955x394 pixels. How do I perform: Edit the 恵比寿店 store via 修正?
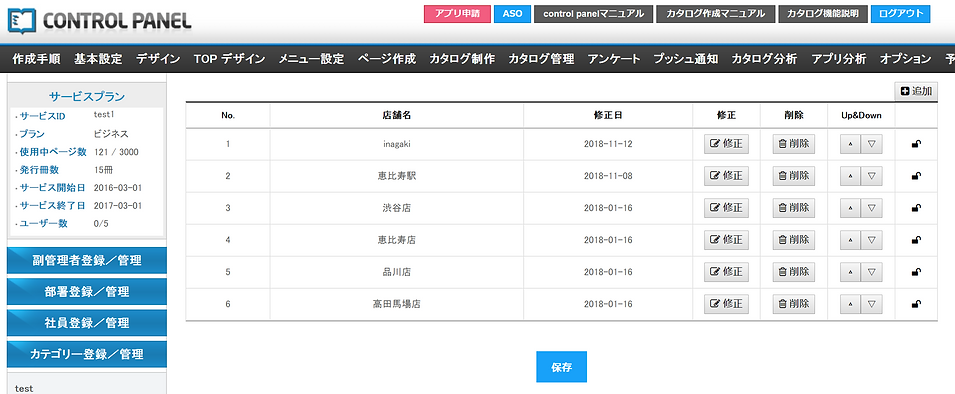click(x=726, y=240)
